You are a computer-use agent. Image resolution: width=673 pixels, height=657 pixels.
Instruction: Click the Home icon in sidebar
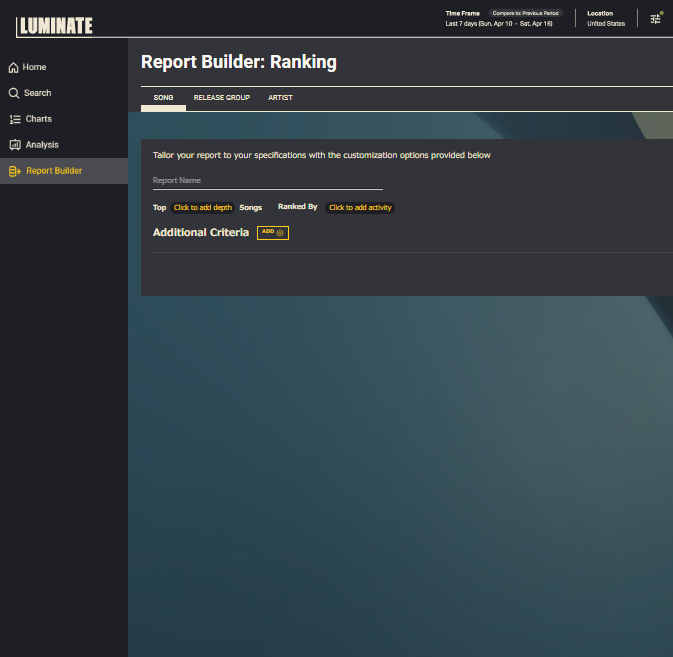[x=13, y=67]
